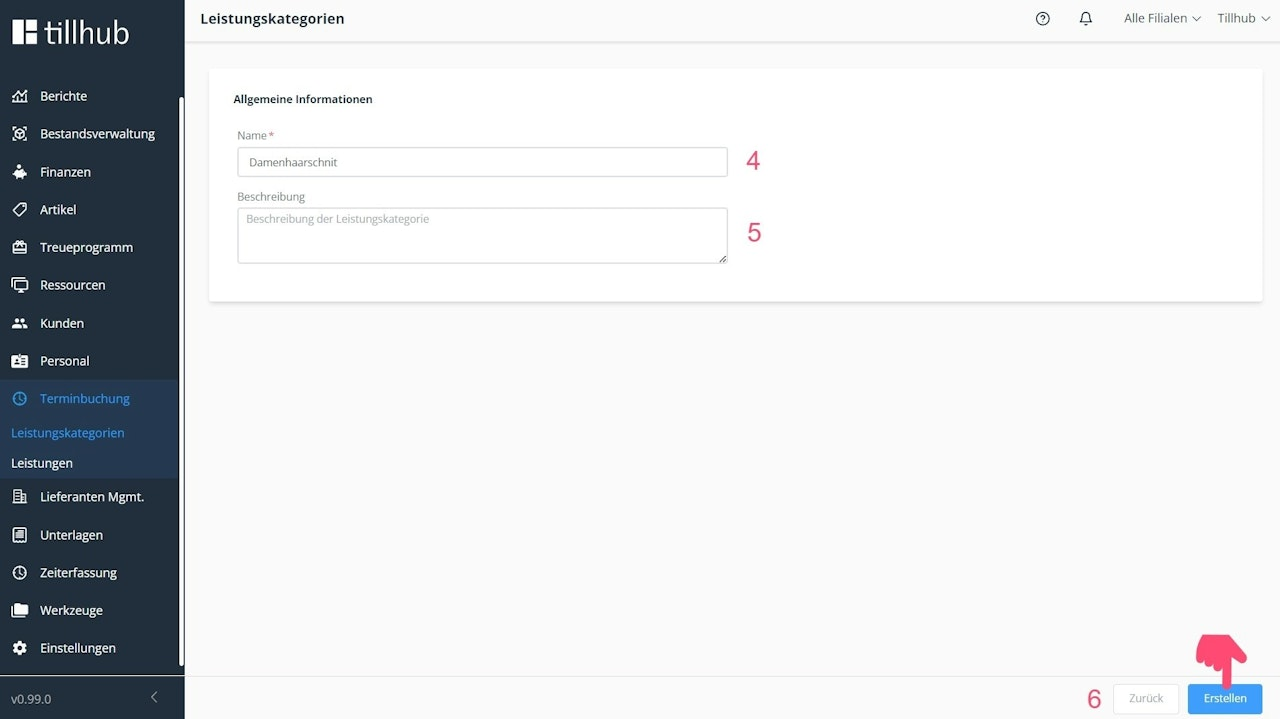Open the help question mark icon

pyautogui.click(x=1043, y=18)
